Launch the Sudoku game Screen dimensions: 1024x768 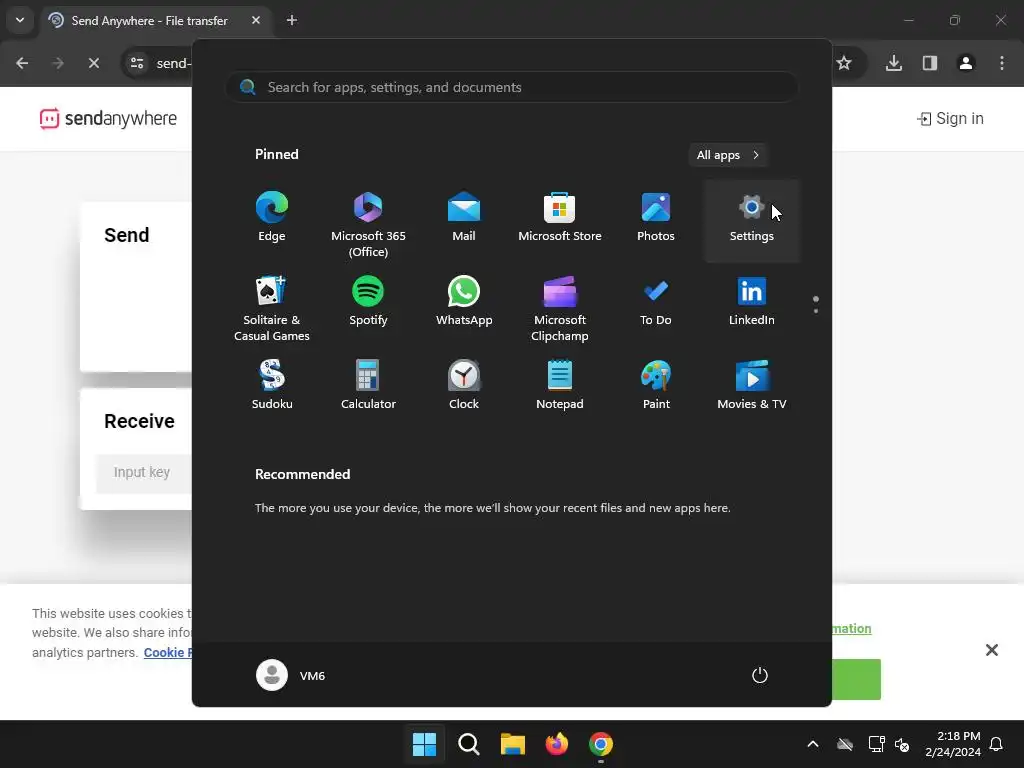point(272,385)
